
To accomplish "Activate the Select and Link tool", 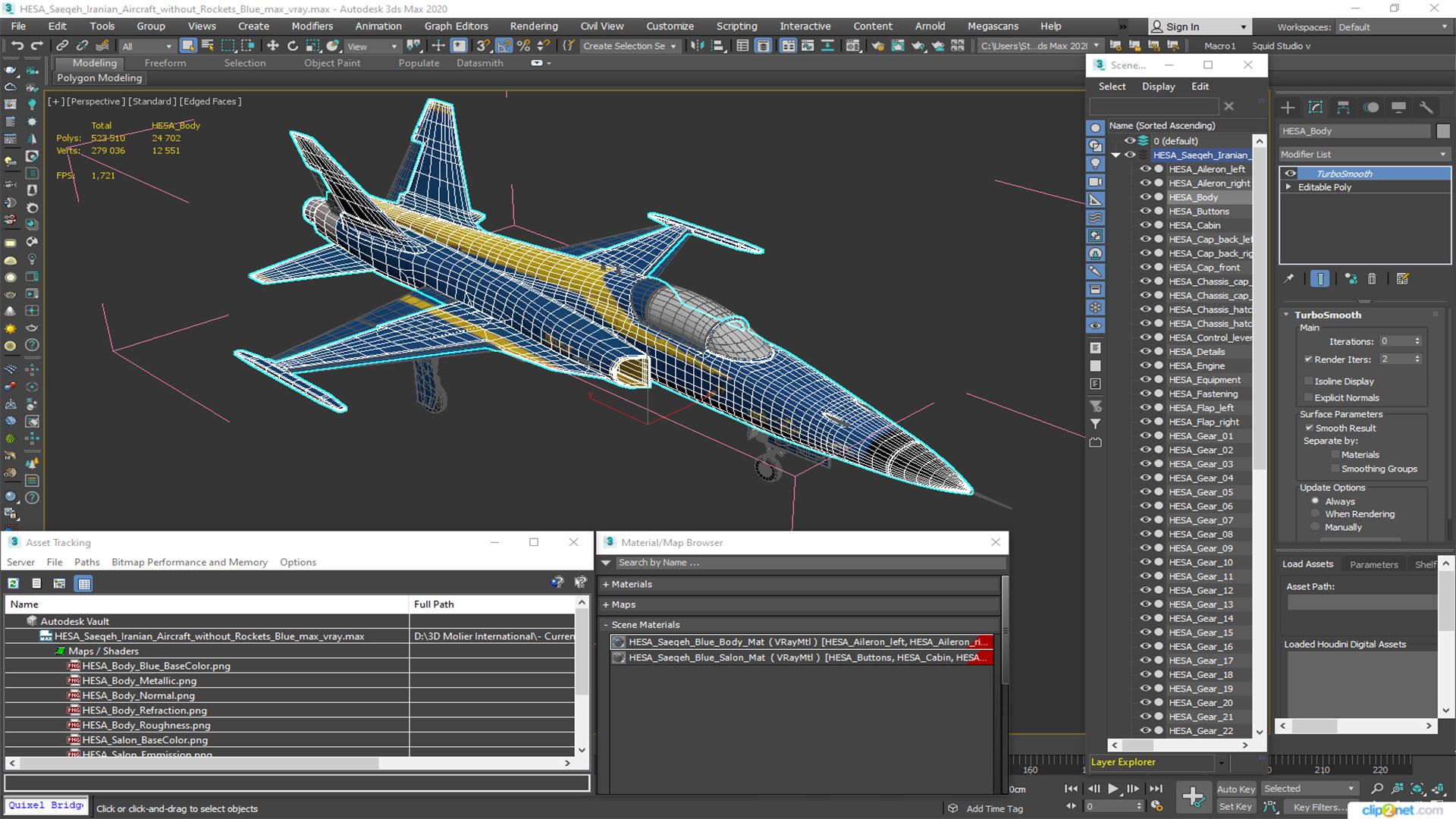I will pos(62,45).
